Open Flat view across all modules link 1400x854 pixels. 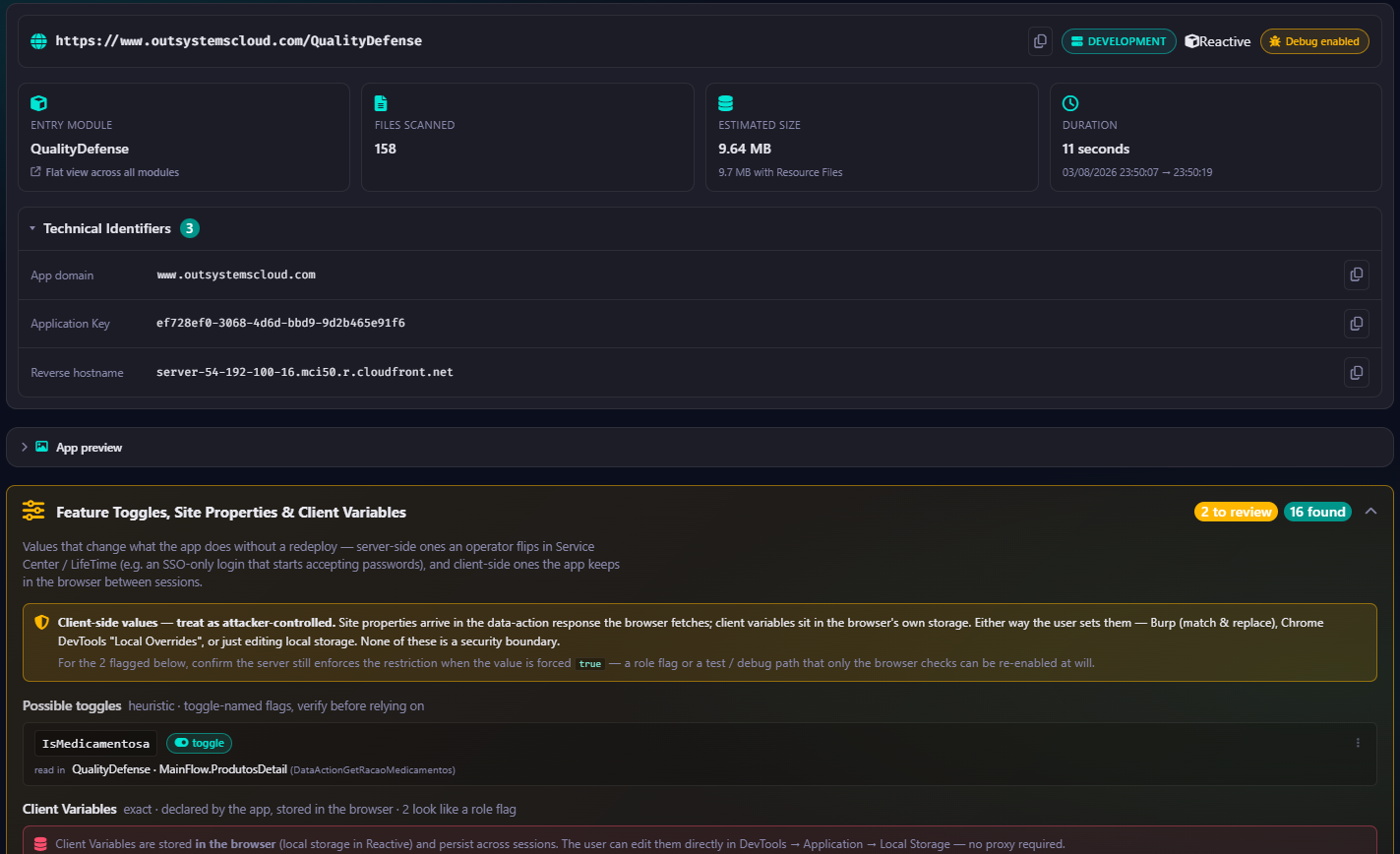(x=105, y=172)
